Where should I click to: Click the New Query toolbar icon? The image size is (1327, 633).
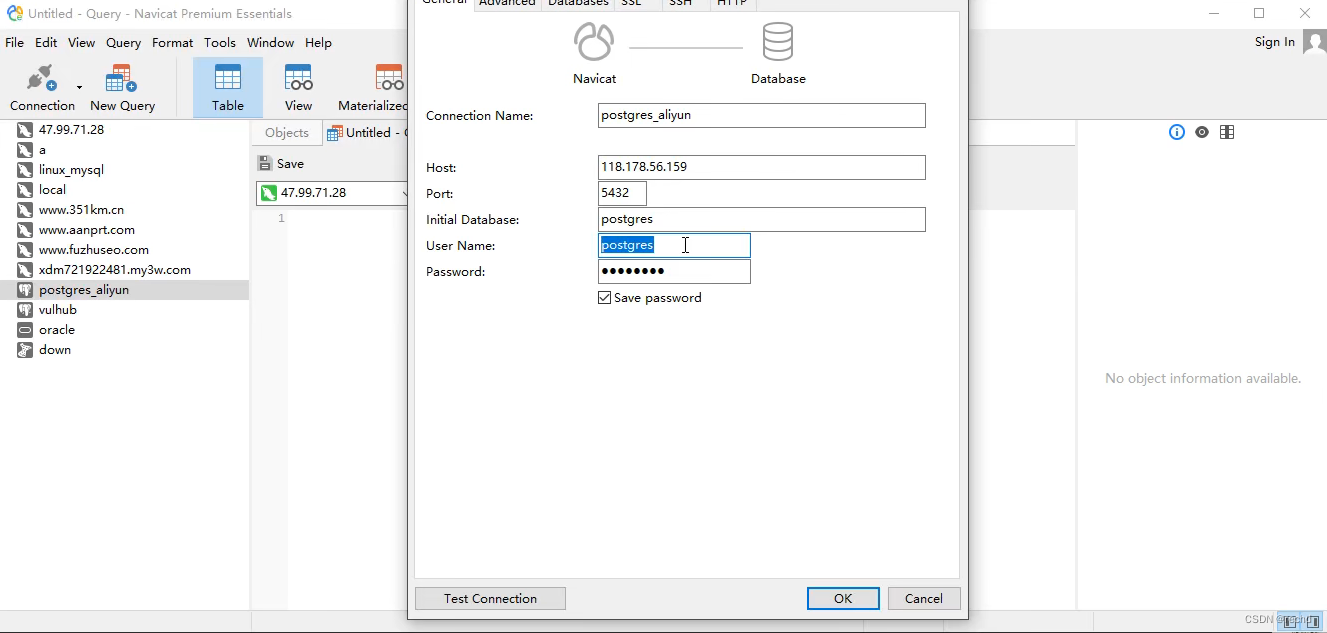click(x=121, y=79)
